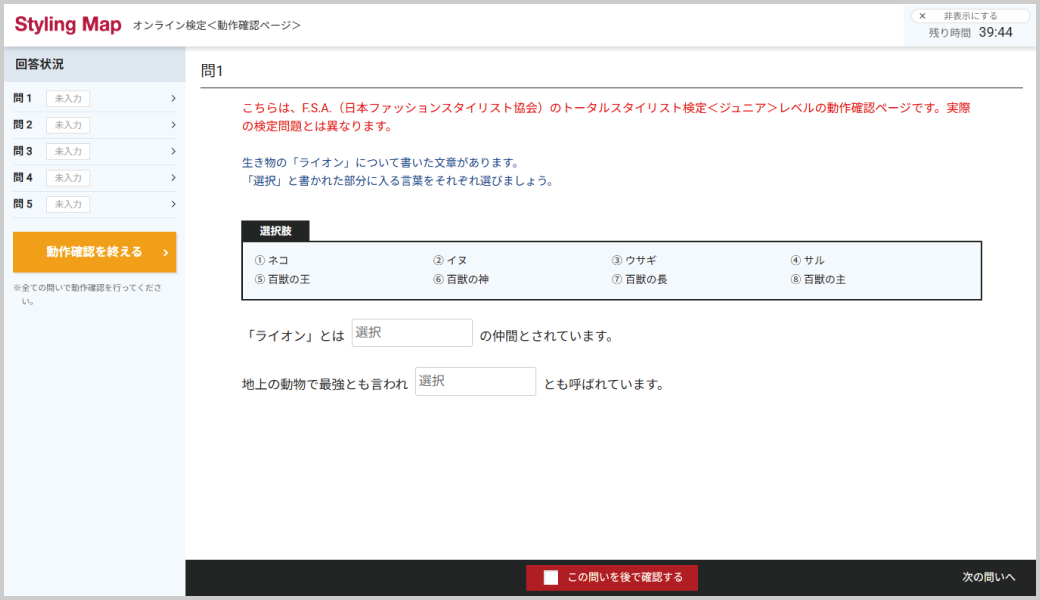Check the この問いを後で確認する checkbox
The width and height of the screenshot is (1040, 600).
coord(550,577)
